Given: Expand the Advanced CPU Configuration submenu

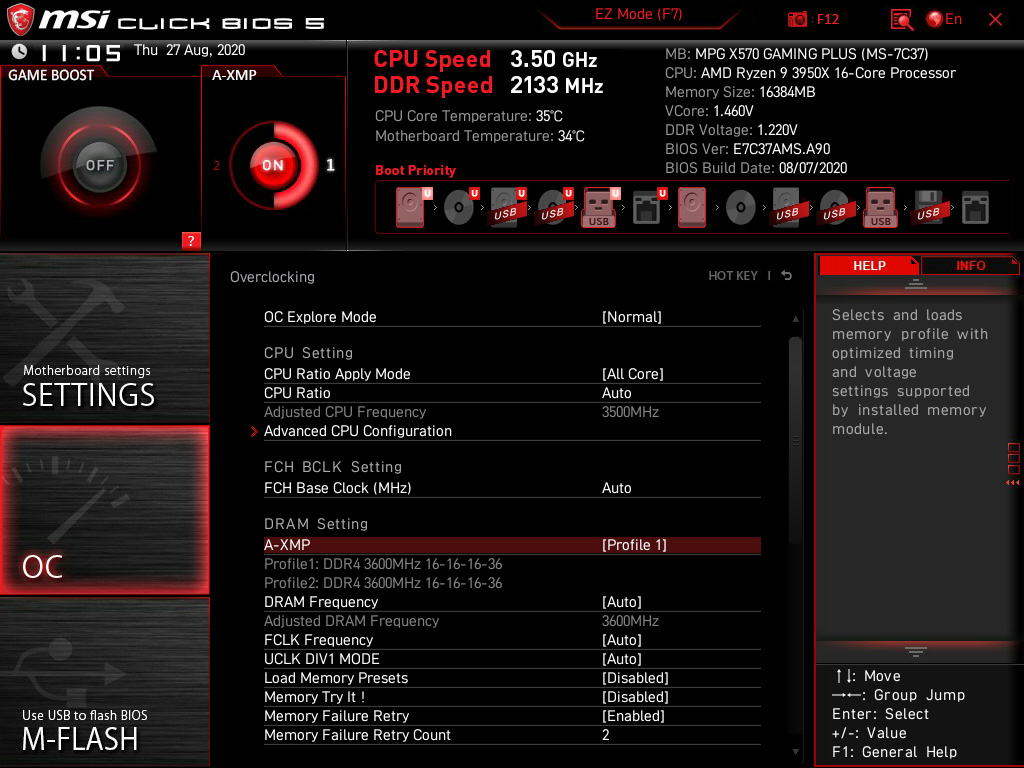Looking at the screenshot, I should (x=512, y=431).
